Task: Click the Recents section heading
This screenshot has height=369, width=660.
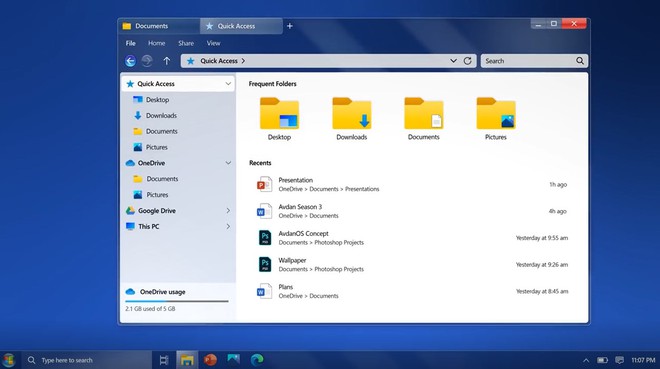Action: [x=260, y=163]
